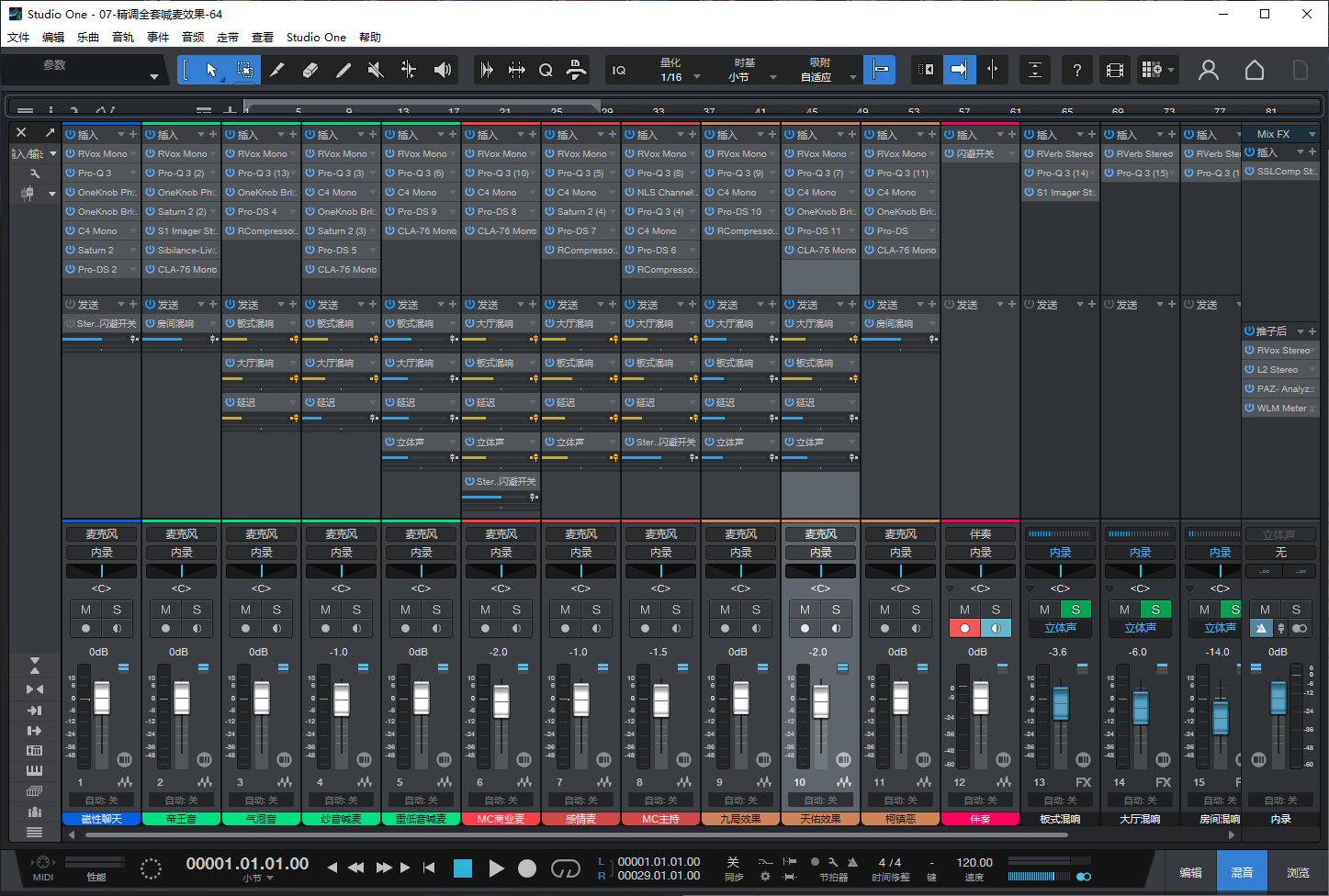Select the Listen tool speaker icon
This screenshot has width=1329, height=896.
[443, 70]
